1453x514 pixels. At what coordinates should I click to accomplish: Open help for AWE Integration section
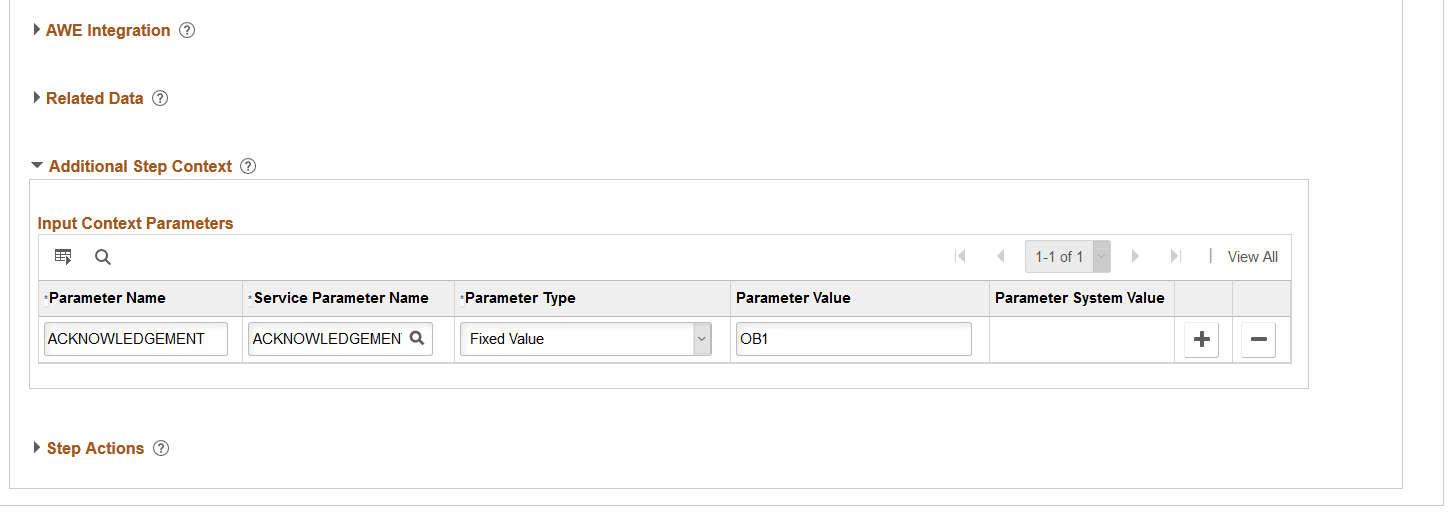click(187, 30)
